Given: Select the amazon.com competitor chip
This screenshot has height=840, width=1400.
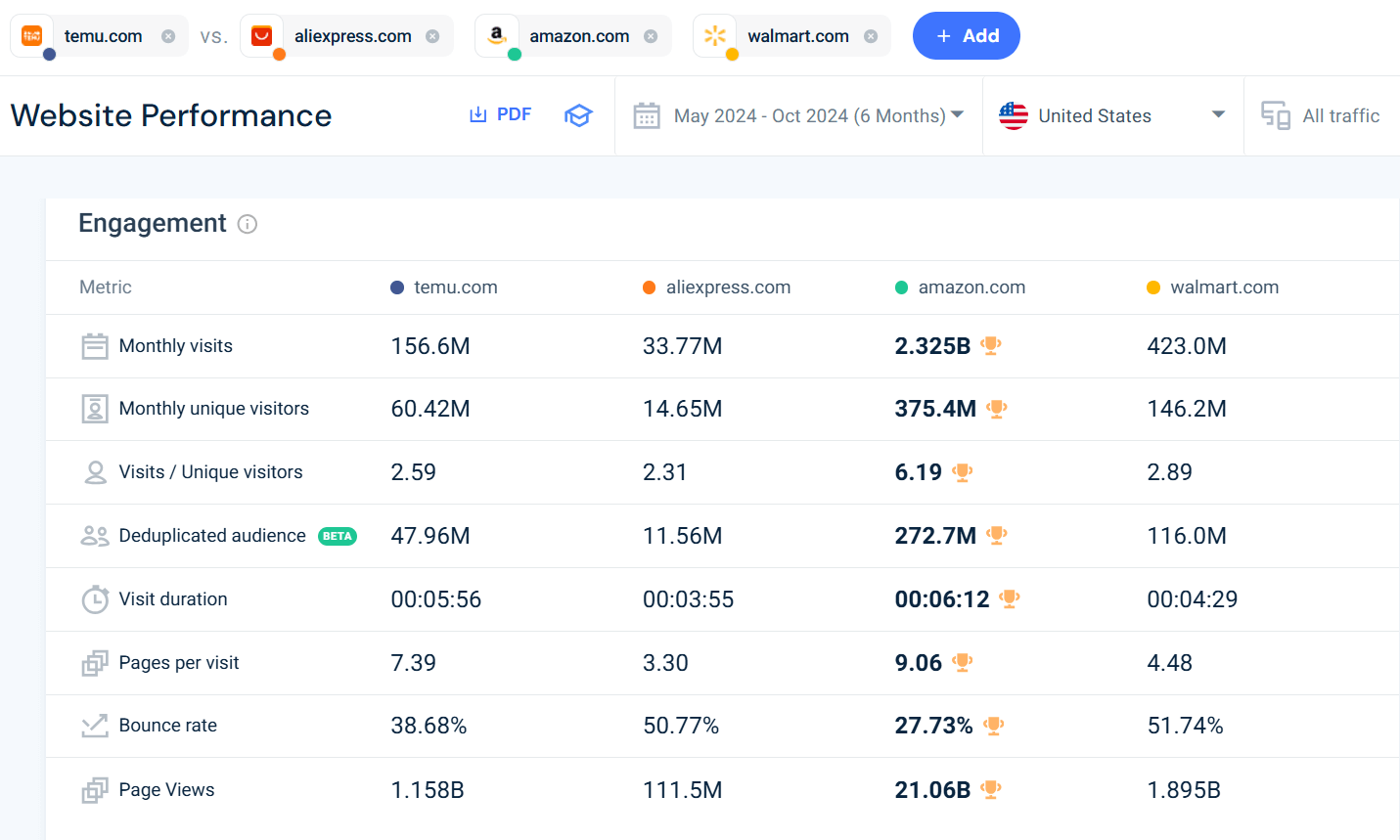Looking at the screenshot, I should pos(578,36).
